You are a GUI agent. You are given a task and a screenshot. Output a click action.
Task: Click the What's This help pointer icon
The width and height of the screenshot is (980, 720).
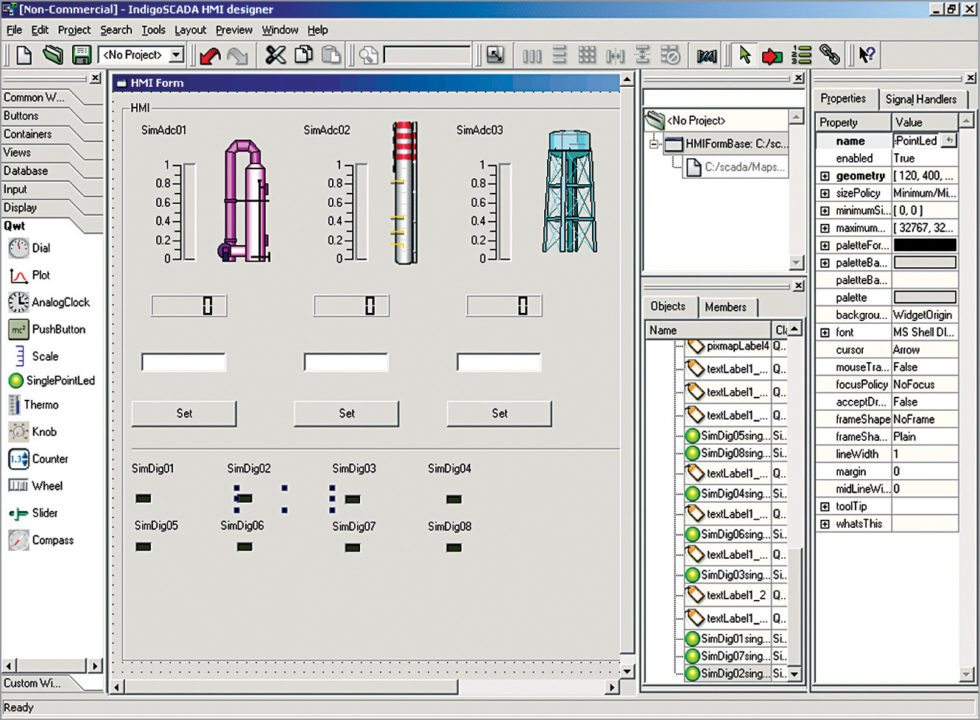tap(866, 55)
